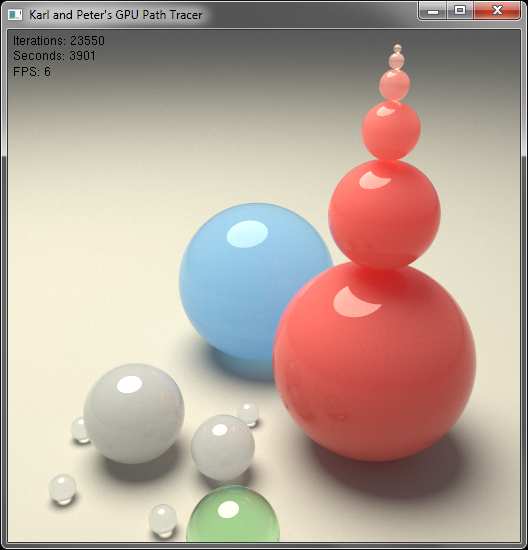Click the green glass sphere at the bottom
This screenshot has width=528, height=550.
(233, 514)
